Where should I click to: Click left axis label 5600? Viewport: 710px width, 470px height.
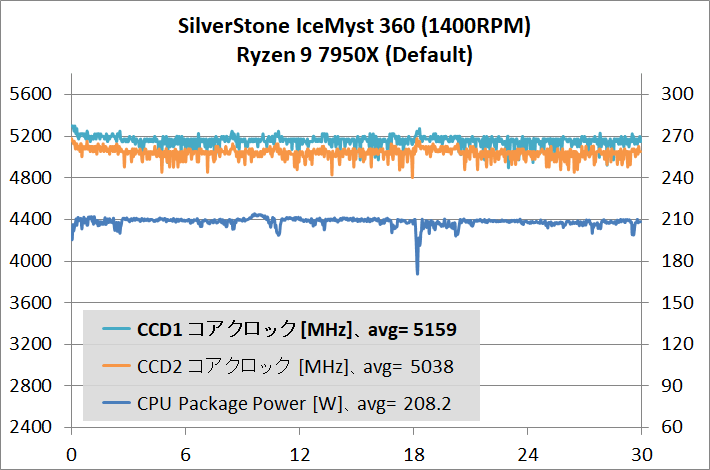click(31, 94)
